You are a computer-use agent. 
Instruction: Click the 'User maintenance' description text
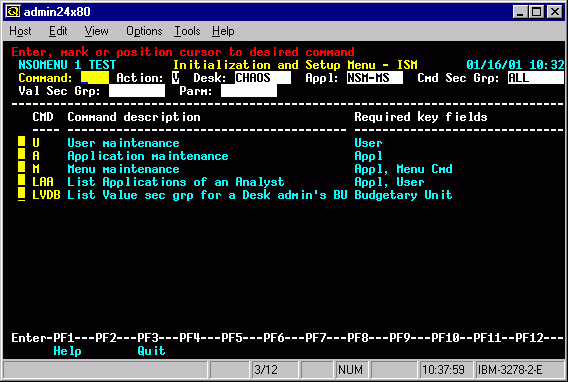click(x=123, y=143)
